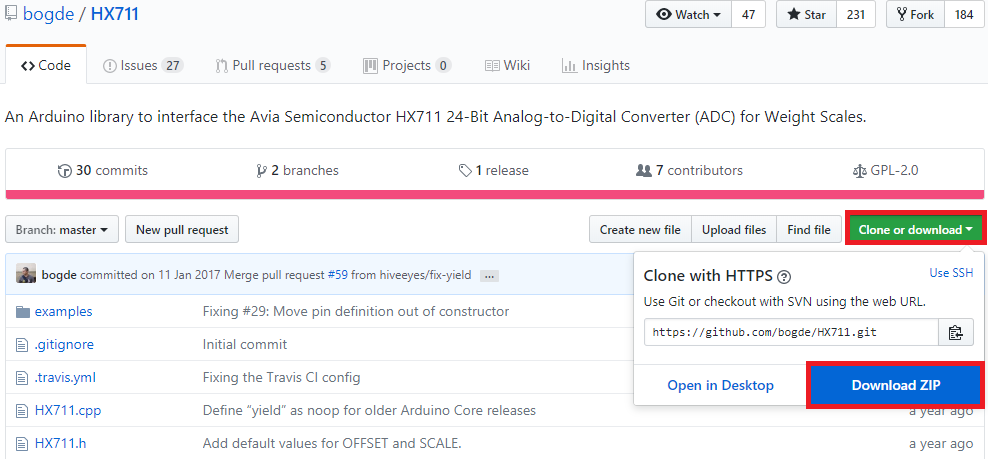Screen dimensions: 988x459
Task: Click the language color bar
Action: tap(494, 193)
